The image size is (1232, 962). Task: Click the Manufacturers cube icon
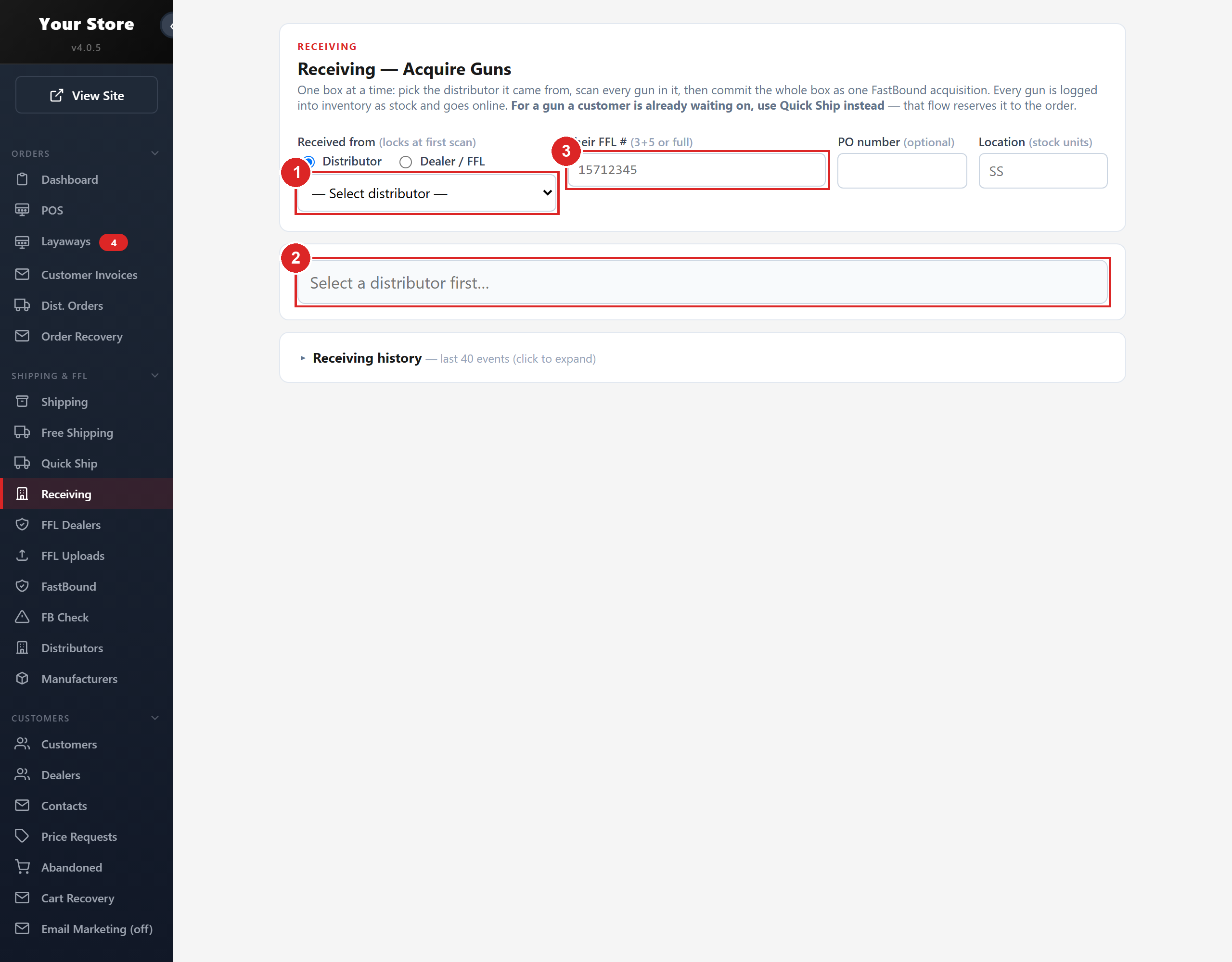click(22, 678)
